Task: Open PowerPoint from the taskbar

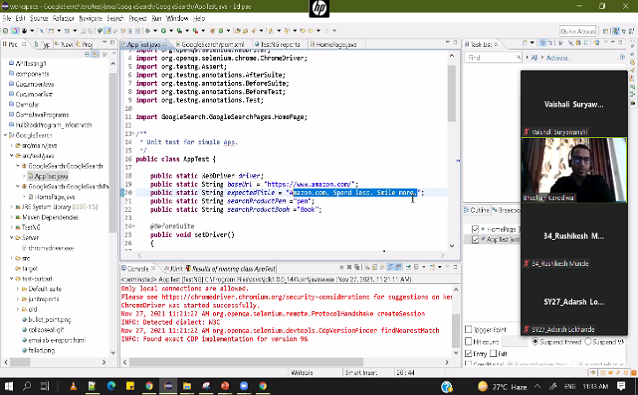Action: [225, 386]
